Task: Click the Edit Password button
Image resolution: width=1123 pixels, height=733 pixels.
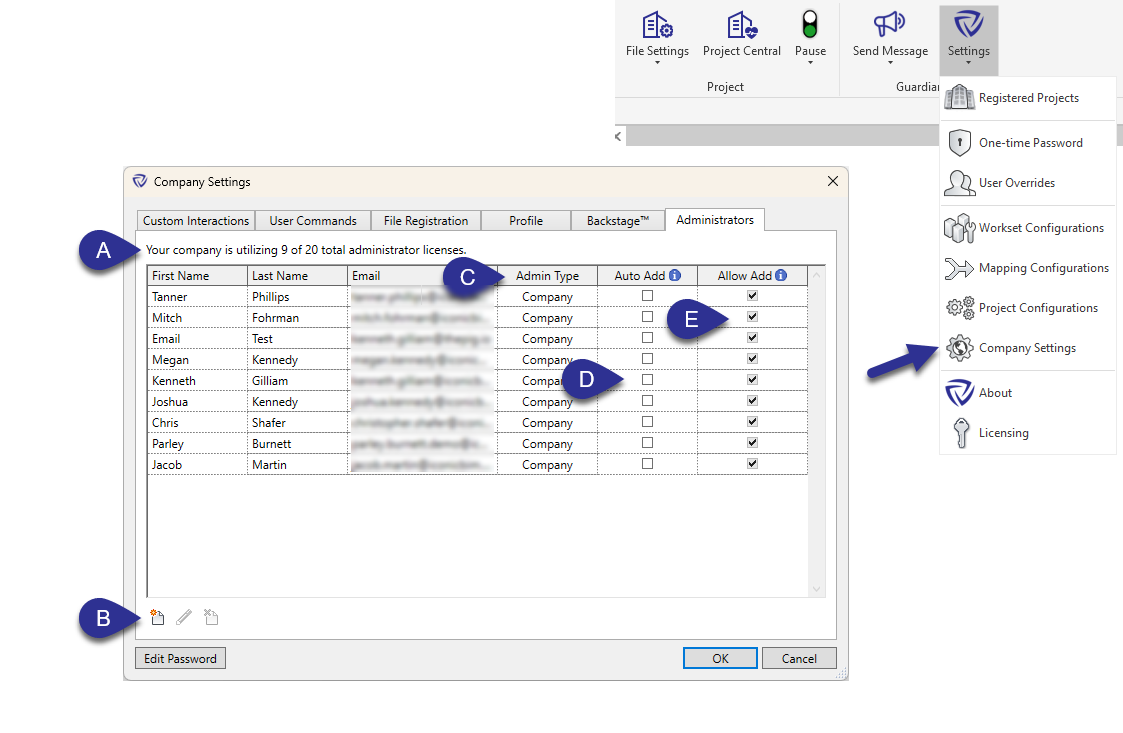Action: tap(180, 658)
